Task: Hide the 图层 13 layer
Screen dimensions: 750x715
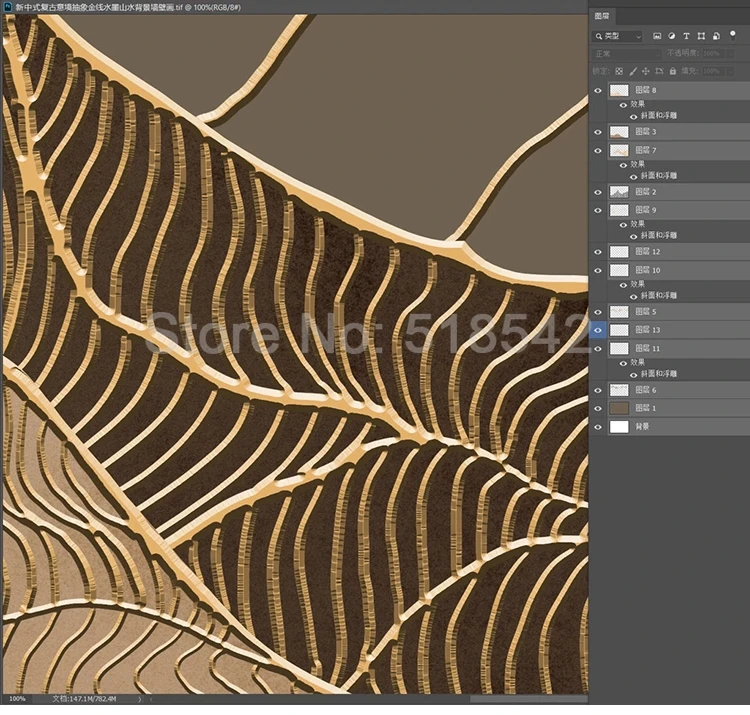Action: click(598, 329)
